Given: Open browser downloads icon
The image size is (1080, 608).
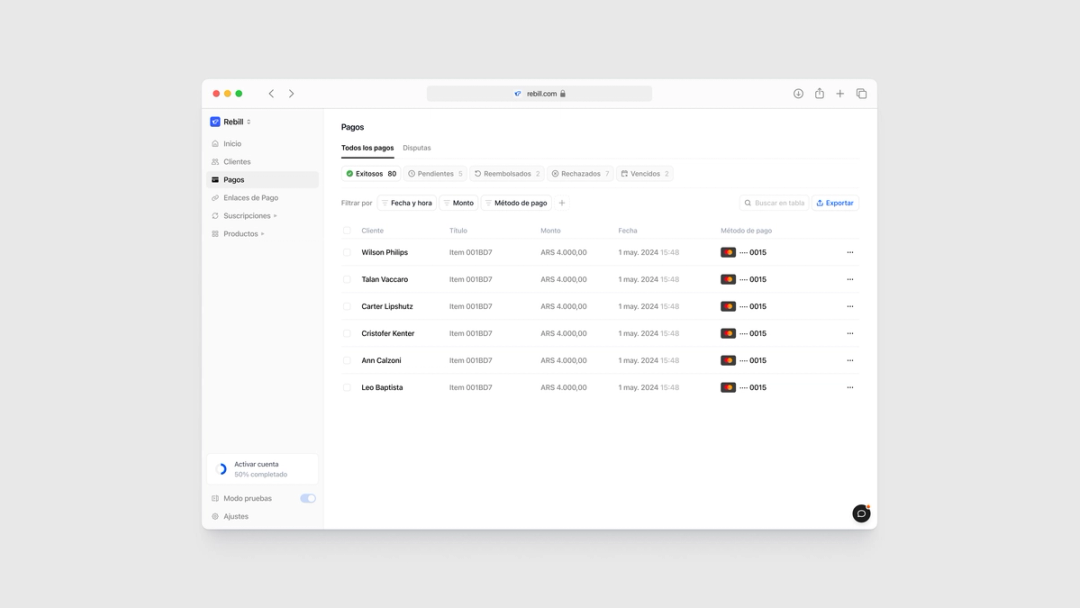Looking at the screenshot, I should tap(798, 94).
